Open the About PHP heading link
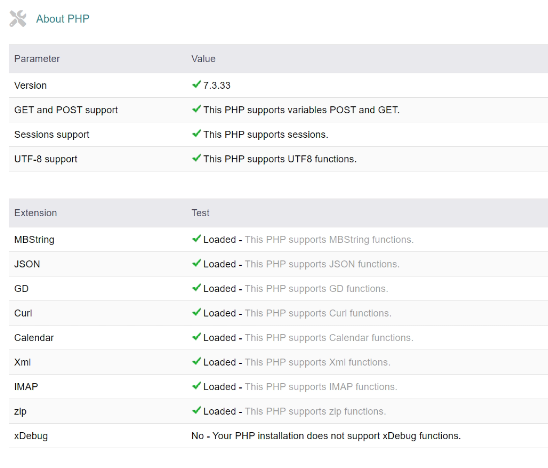Viewport: 548px width, 468px height. click(63, 19)
